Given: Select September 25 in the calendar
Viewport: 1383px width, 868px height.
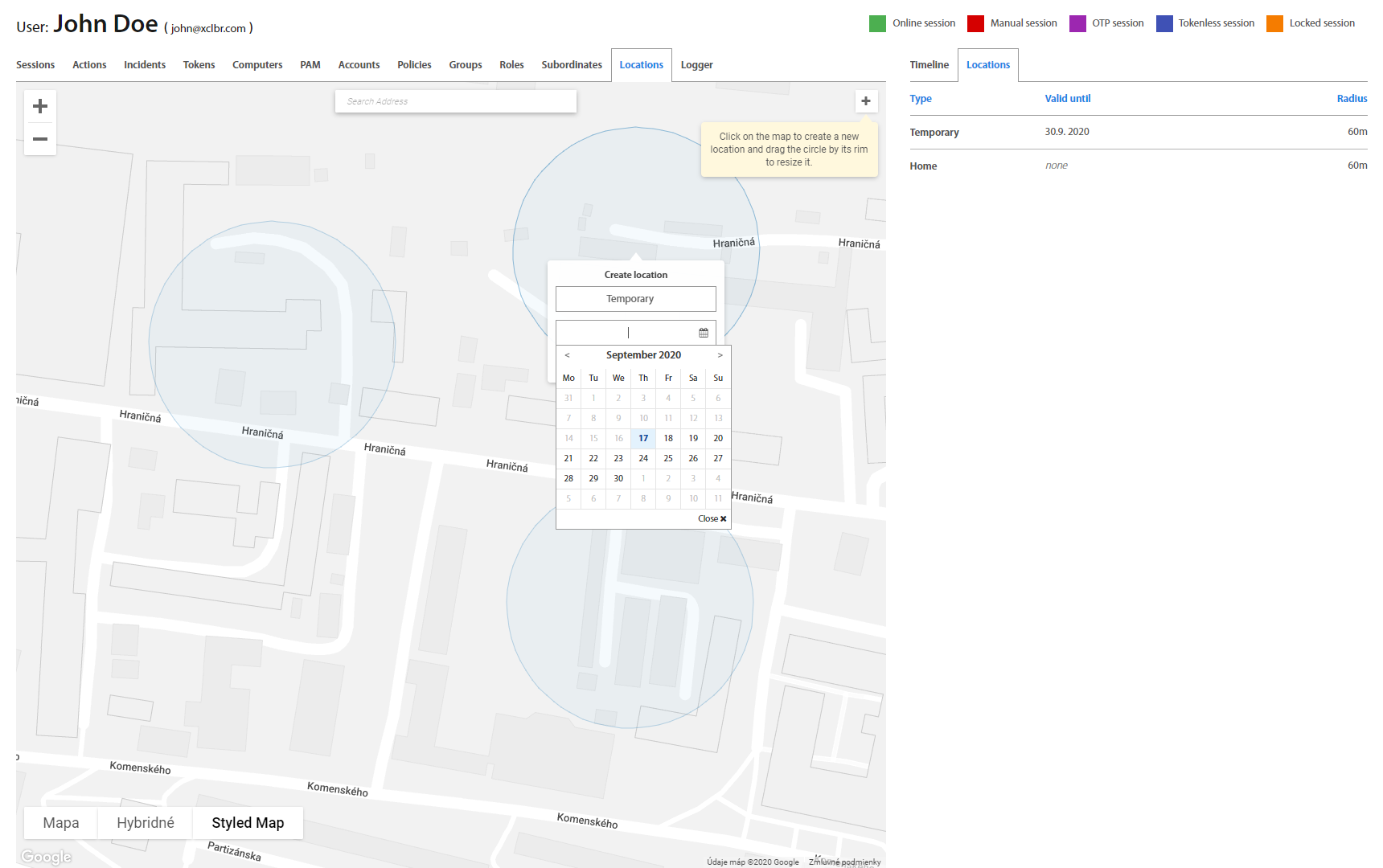Looking at the screenshot, I should [x=668, y=458].
